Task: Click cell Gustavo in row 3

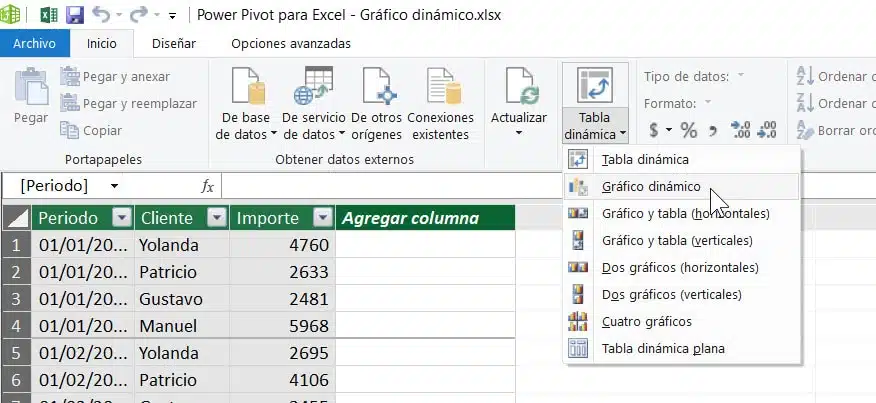Action: pyautogui.click(x=182, y=298)
